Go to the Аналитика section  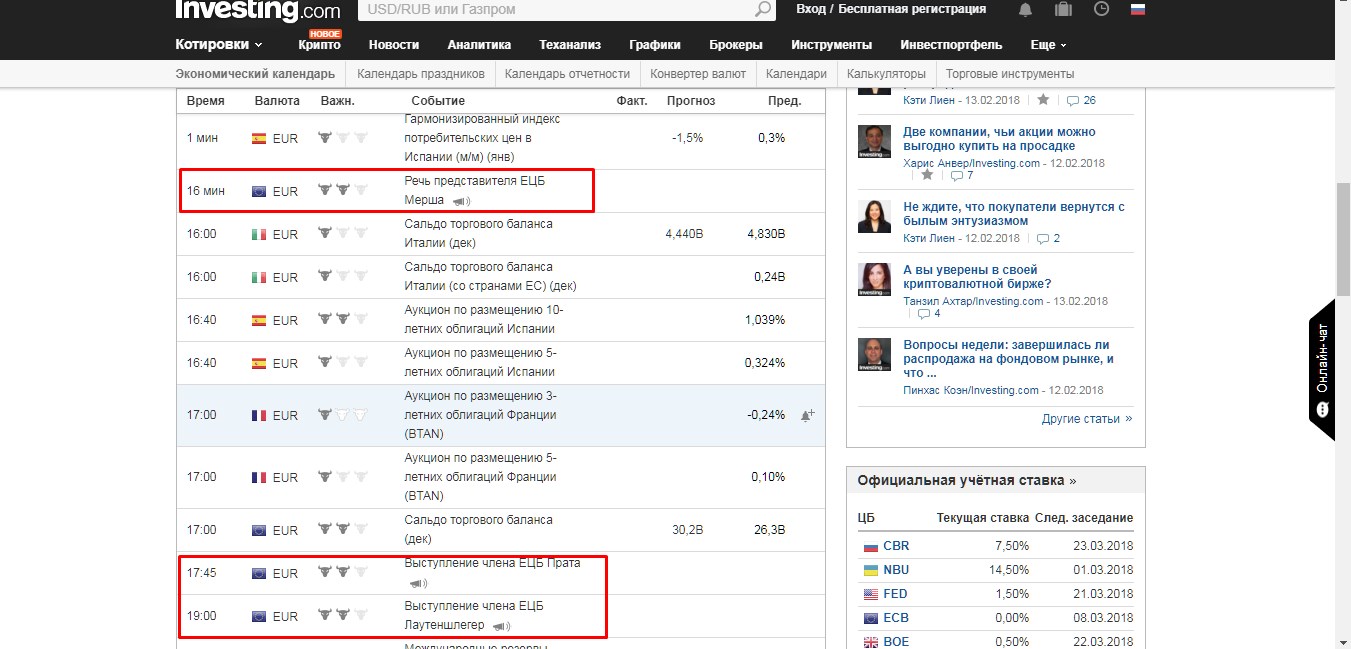[x=479, y=45]
